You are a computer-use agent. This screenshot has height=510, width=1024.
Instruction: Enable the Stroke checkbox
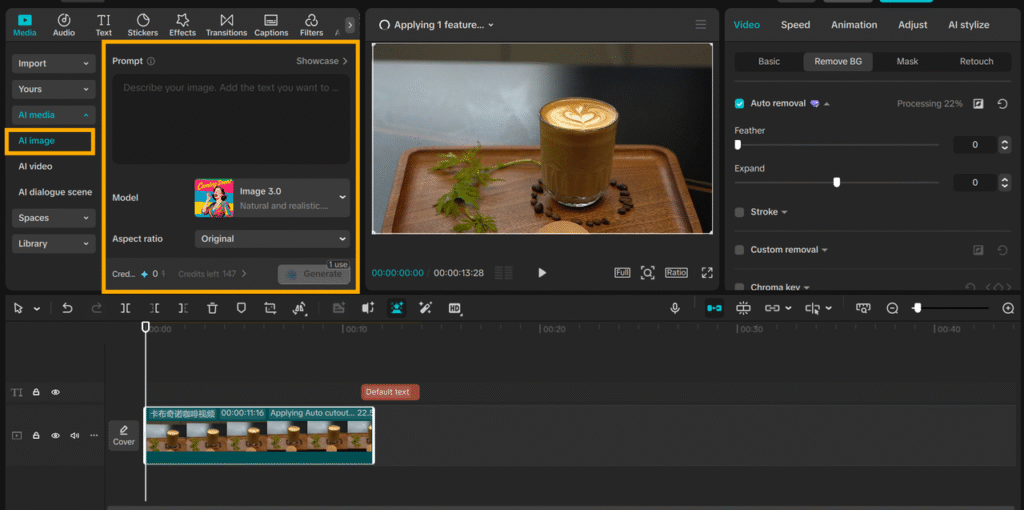point(739,212)
